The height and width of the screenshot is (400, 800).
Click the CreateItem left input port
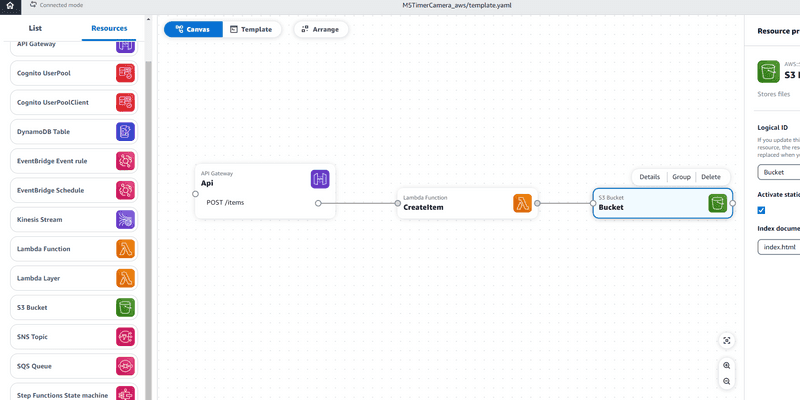(397, 203)
